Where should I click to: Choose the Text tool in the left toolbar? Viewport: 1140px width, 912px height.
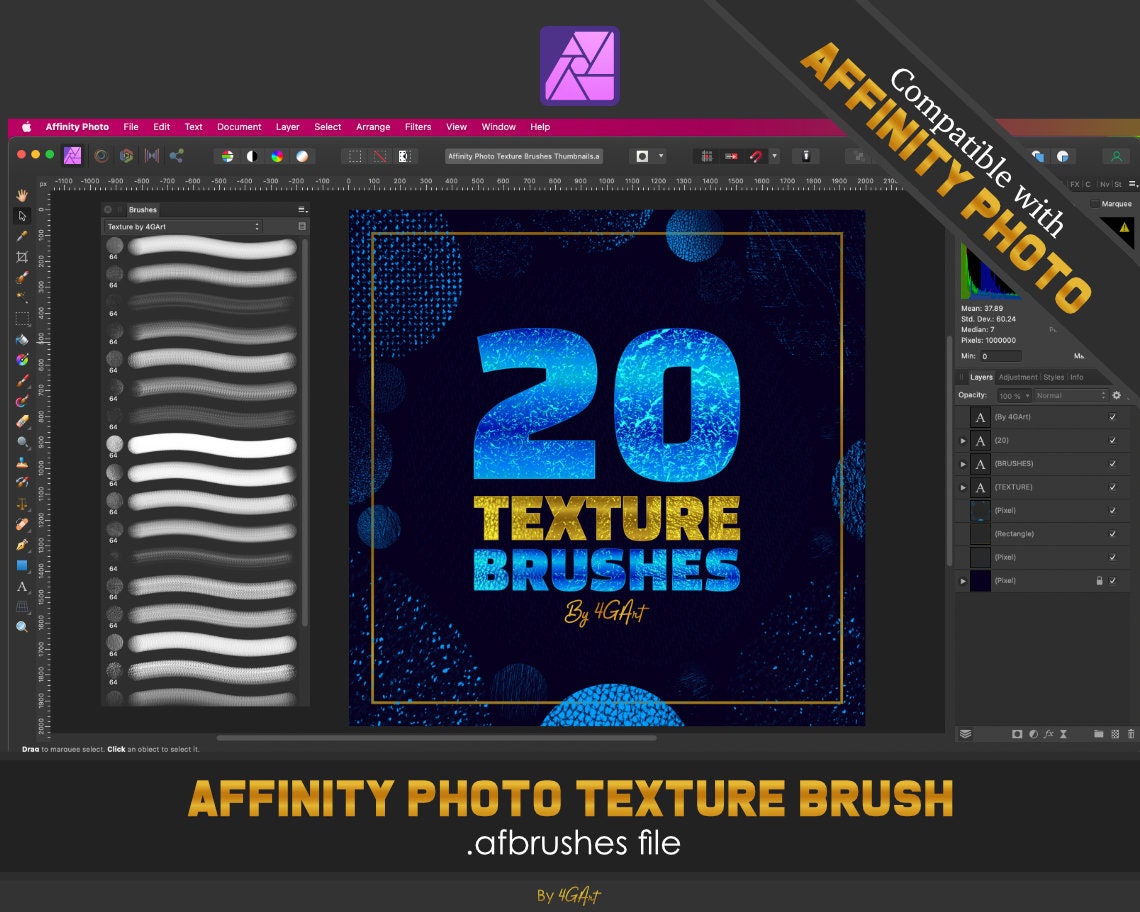coord(22,588)
